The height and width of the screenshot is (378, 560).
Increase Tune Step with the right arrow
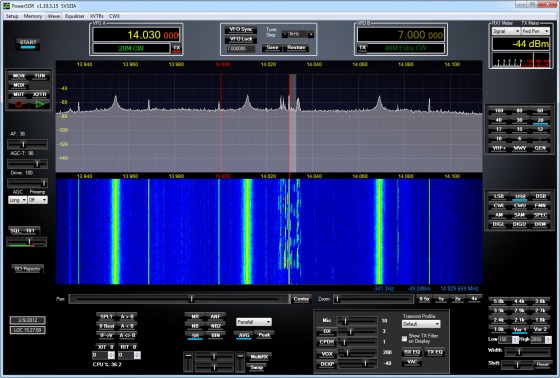[x=311, y=34]
